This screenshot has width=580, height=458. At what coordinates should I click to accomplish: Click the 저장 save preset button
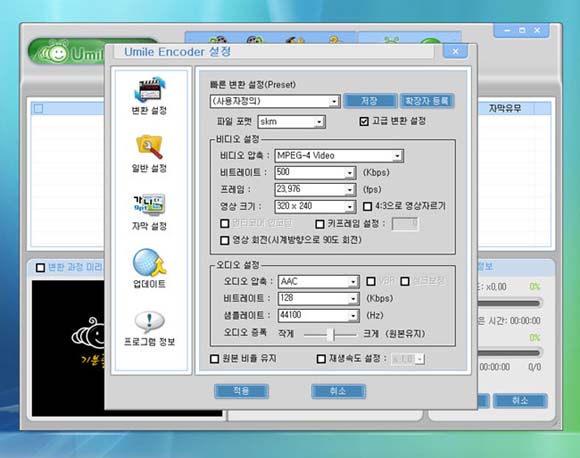click(x=370, y=101)
